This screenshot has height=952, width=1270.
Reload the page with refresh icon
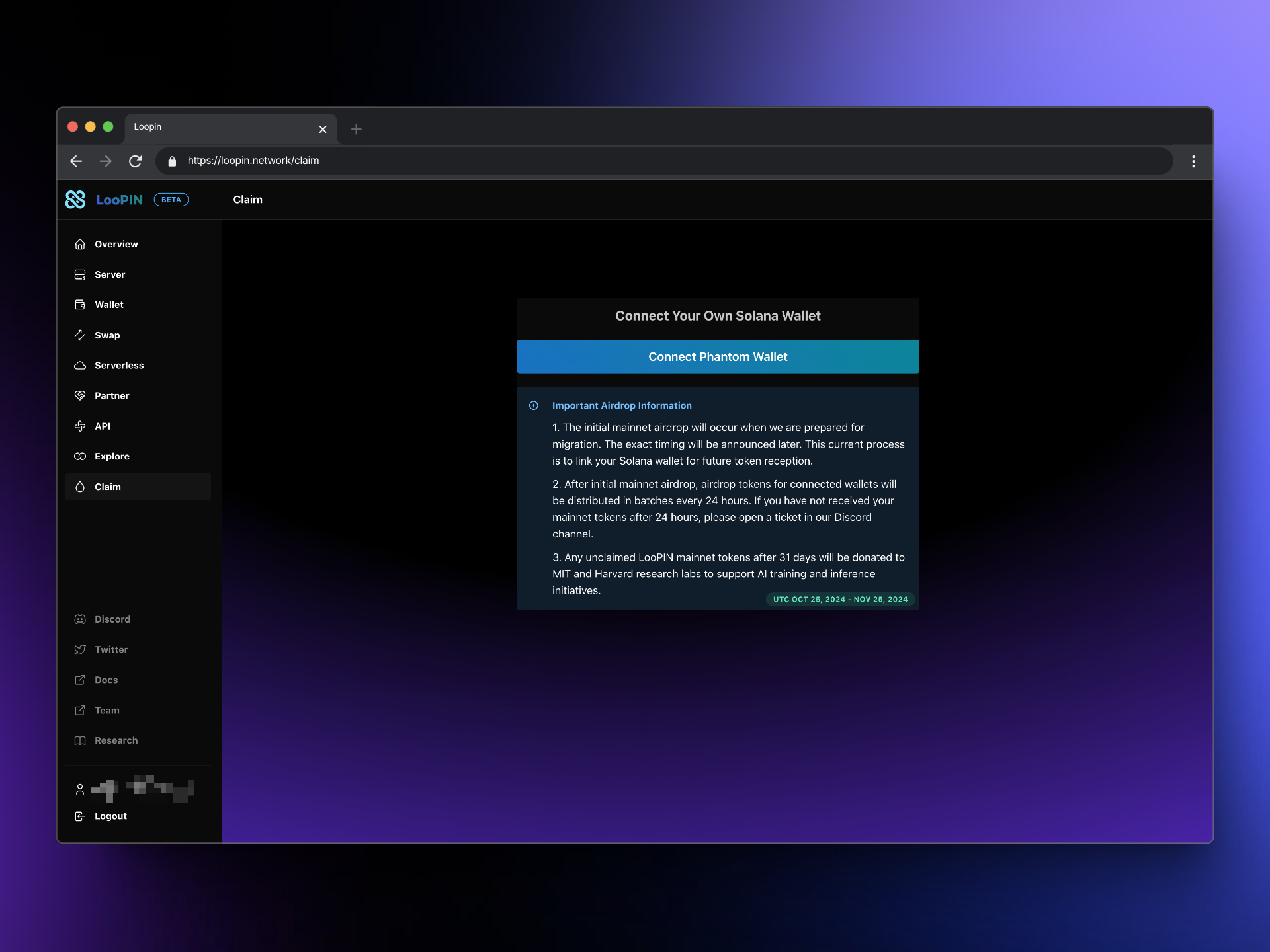[136, 161]
